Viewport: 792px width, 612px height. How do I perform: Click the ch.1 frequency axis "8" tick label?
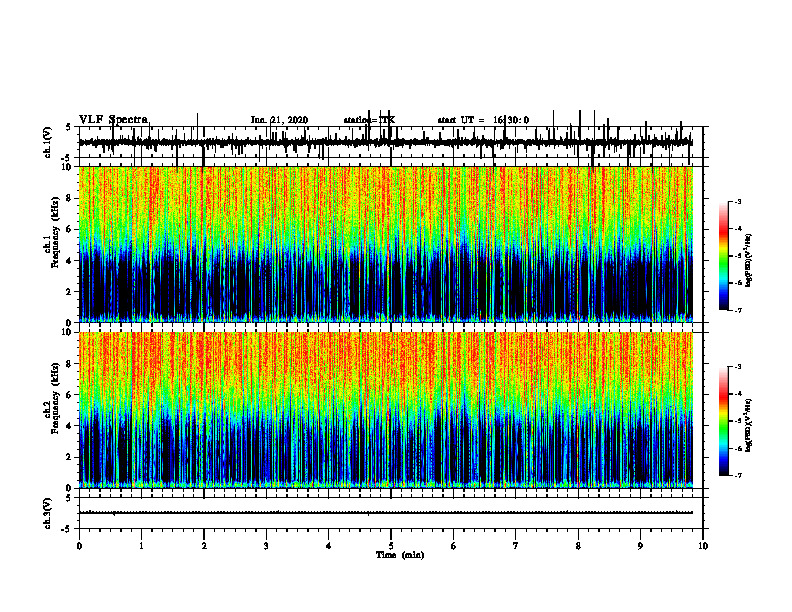(x=69, y=198)
